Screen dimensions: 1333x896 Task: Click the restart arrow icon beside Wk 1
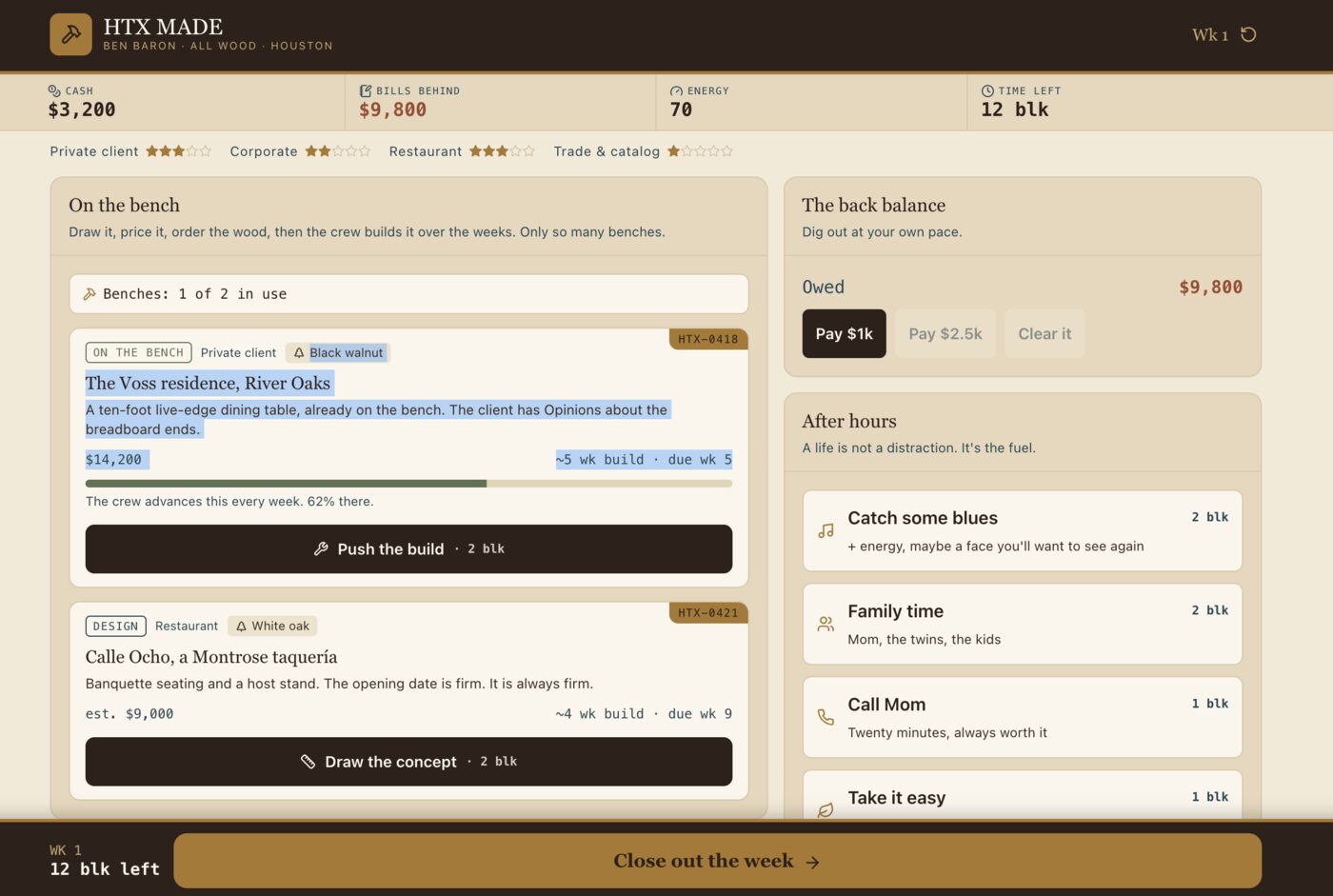pos(1248,34)
